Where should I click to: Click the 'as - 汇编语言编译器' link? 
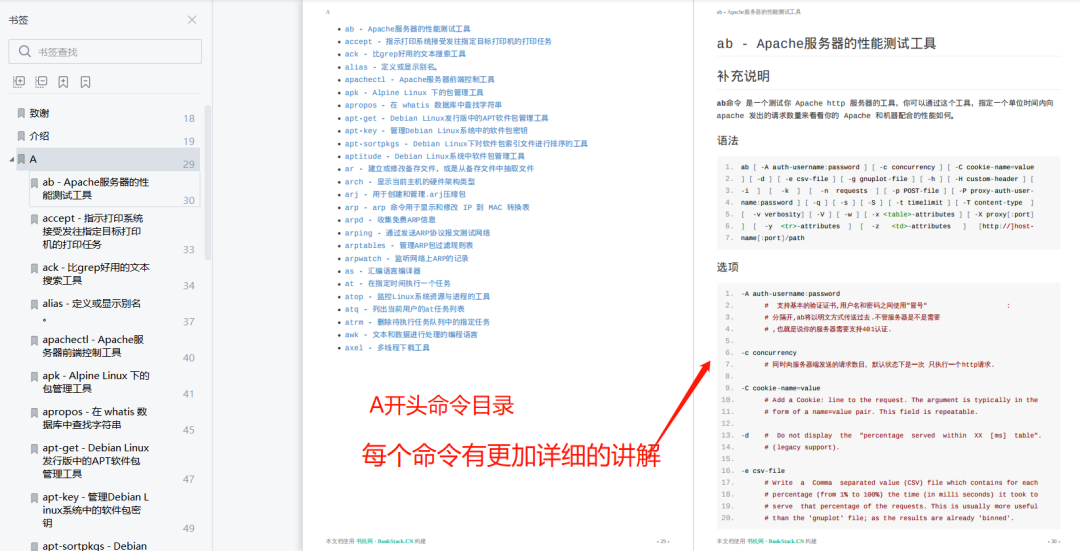[x=382, y=271]
